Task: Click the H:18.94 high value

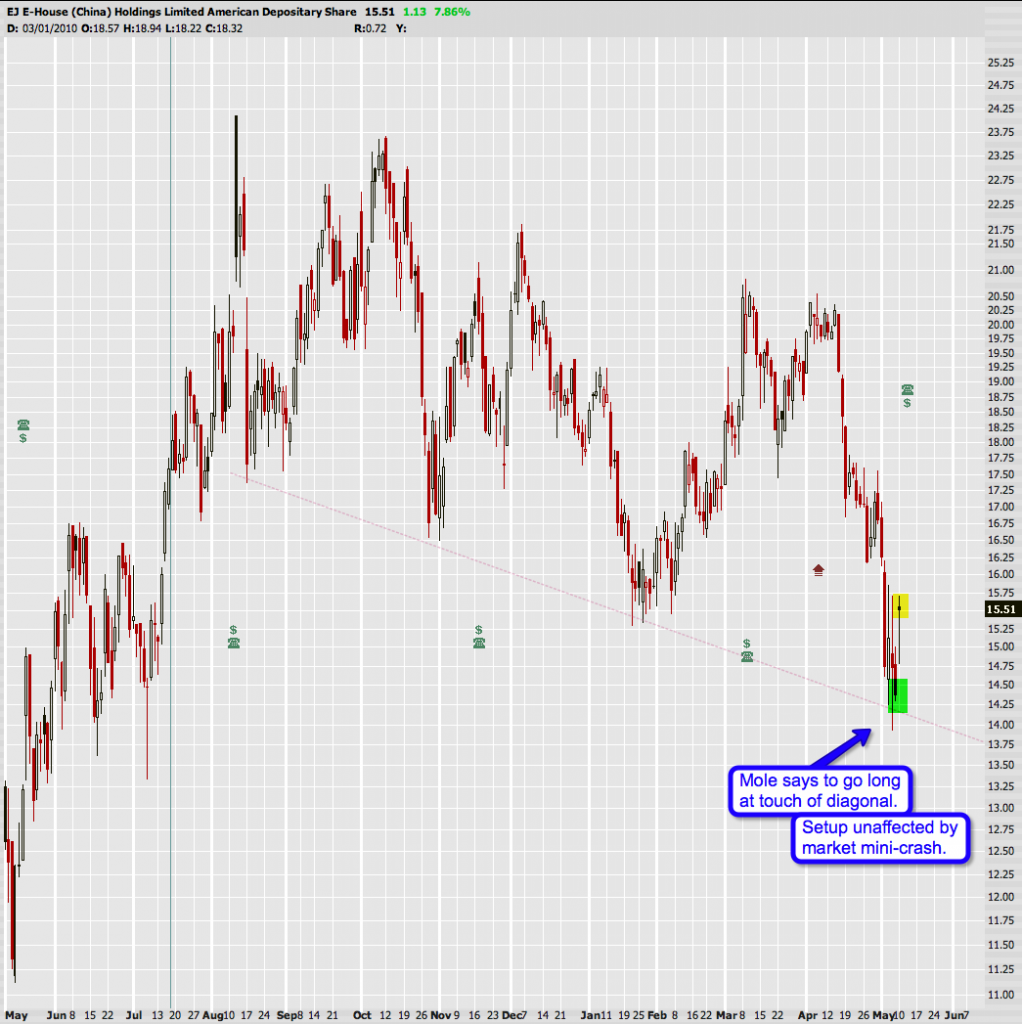Action: click(x=142, y=29)
